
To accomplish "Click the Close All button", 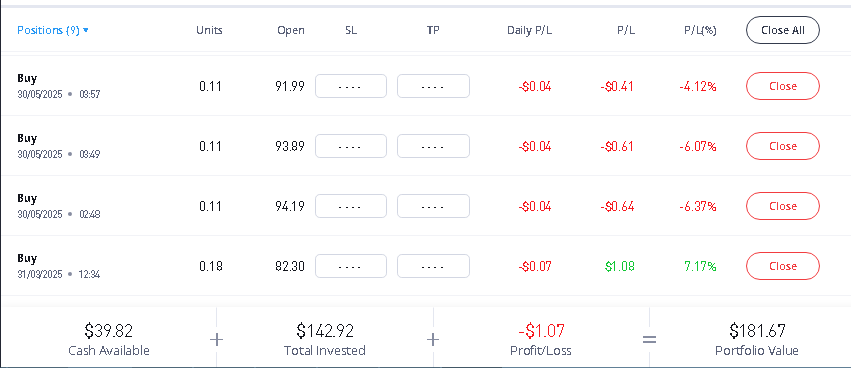I will [x=783, y=30].
